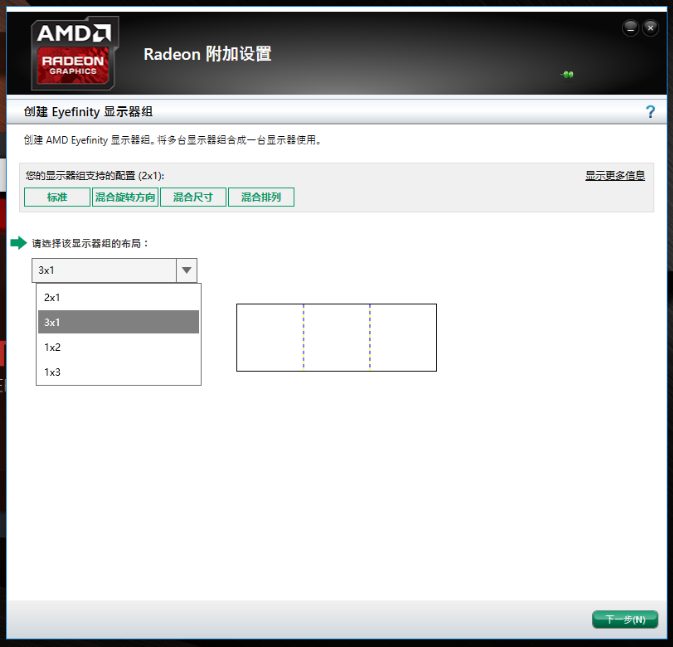Click the green arrow beside layout prompt
The height and width of the screenshot is (647, 673).
point(18,243)
